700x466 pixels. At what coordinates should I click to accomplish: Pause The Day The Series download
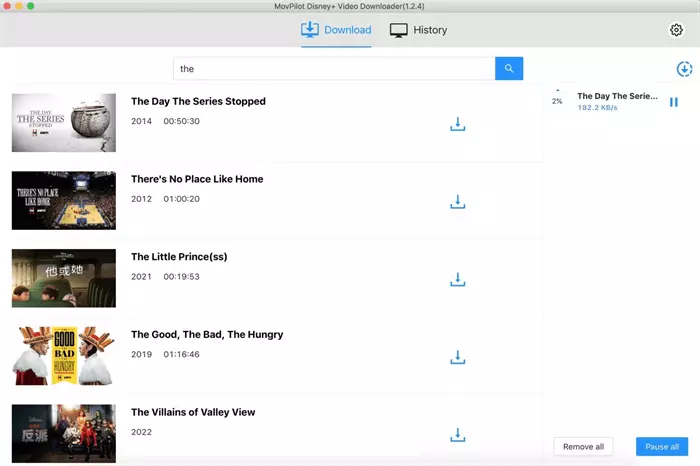tap(673, 102)
